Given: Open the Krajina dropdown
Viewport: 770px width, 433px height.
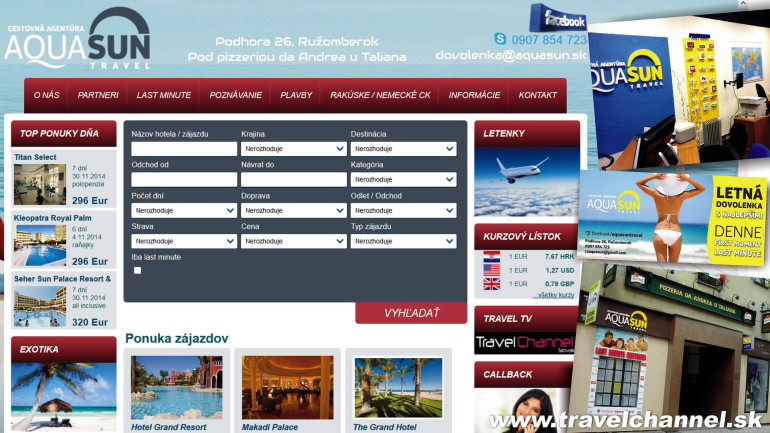Looking at the screenshot, I should coord(294,149).
